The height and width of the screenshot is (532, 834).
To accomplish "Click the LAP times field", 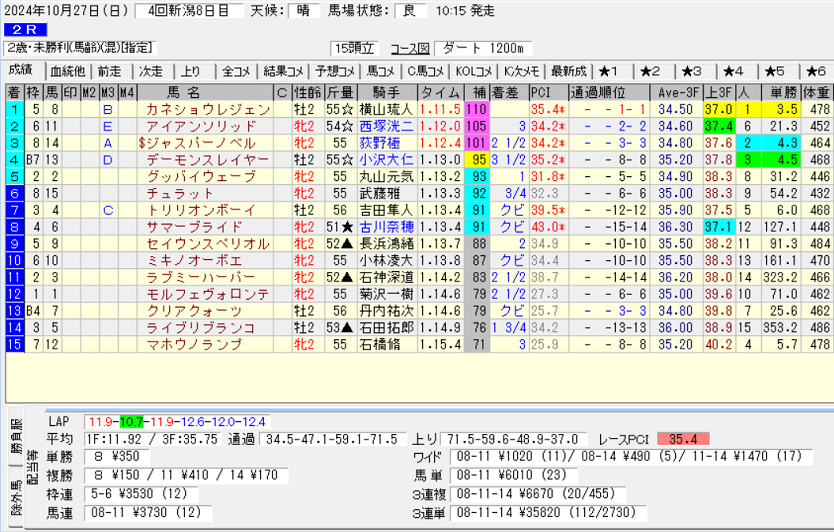I will 176,421.
